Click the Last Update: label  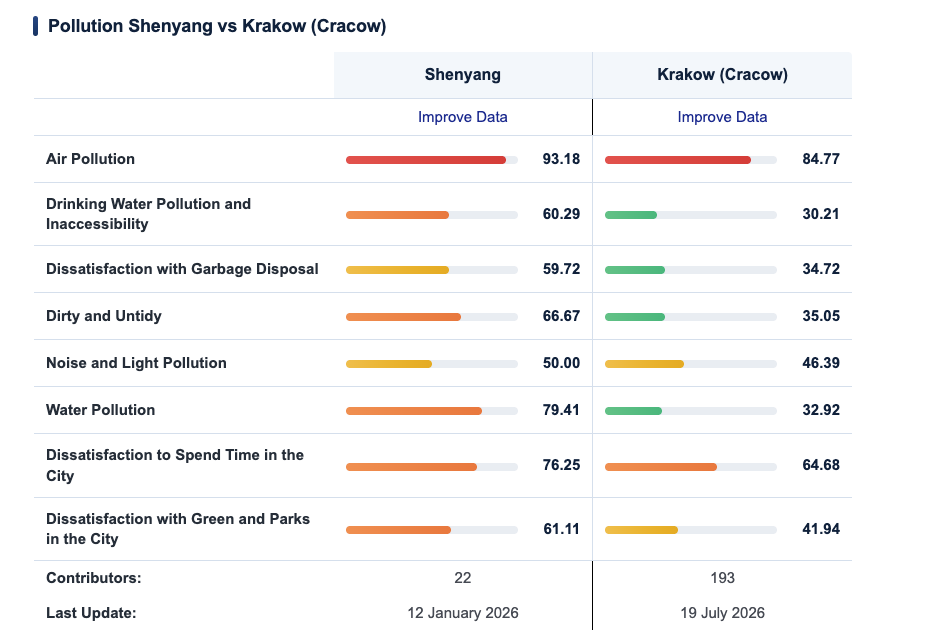click(91, 614)
